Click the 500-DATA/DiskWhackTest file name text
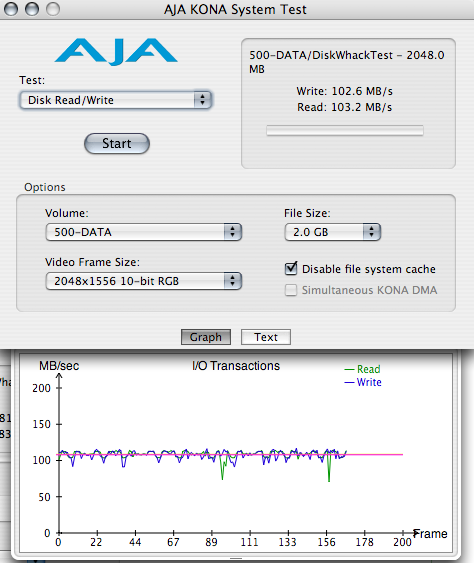 tap(347, 62)
